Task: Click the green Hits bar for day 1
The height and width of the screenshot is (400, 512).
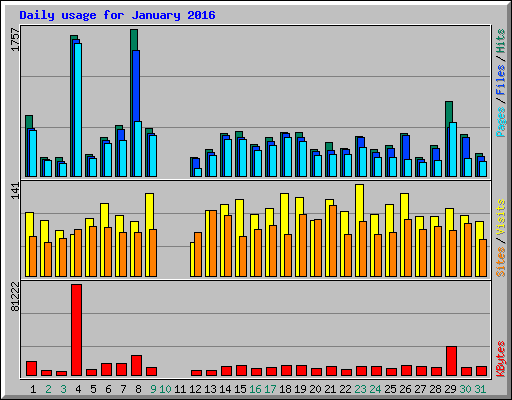Action: 29,122
